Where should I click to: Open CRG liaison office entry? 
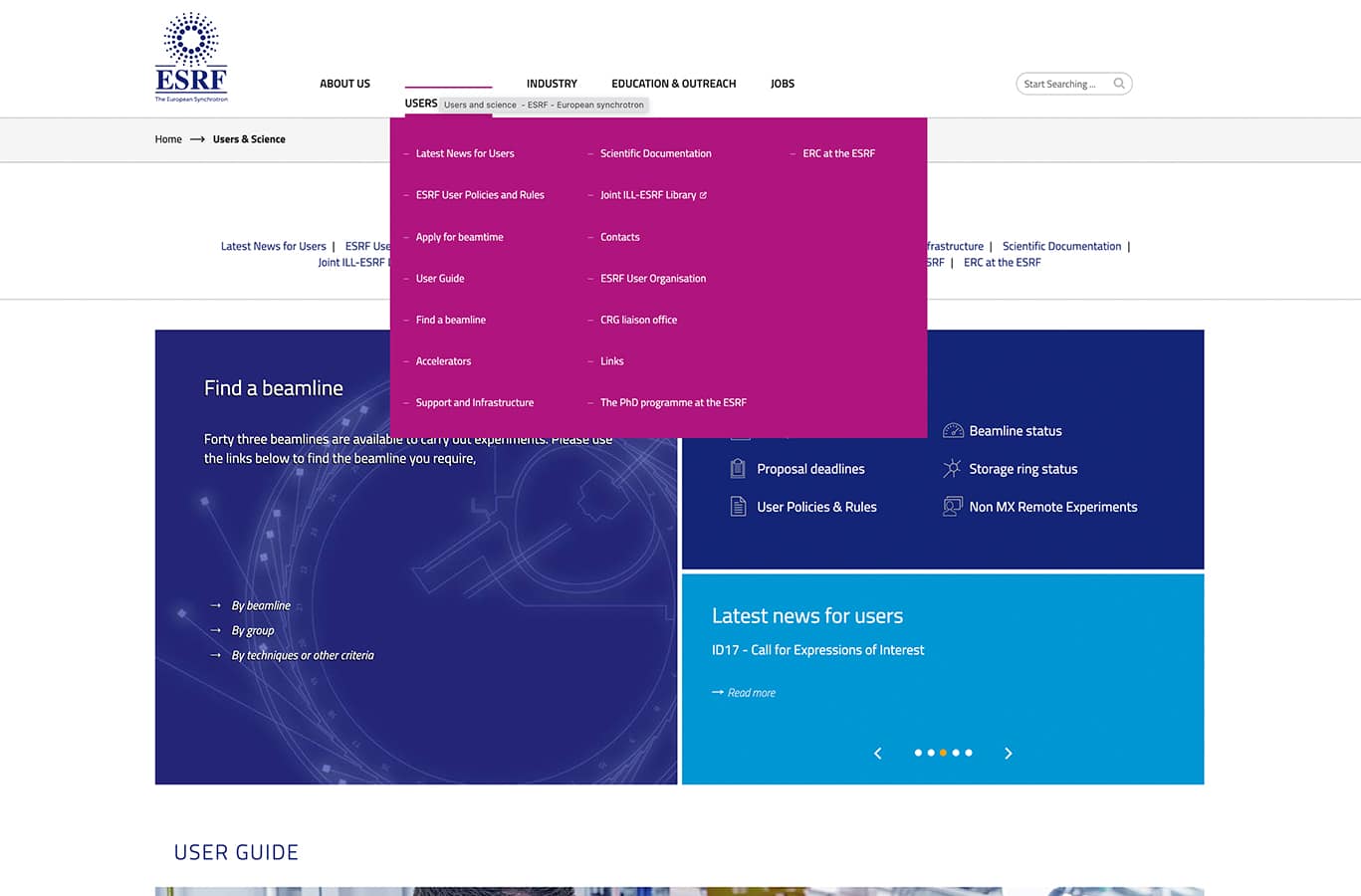click(639, 320)
